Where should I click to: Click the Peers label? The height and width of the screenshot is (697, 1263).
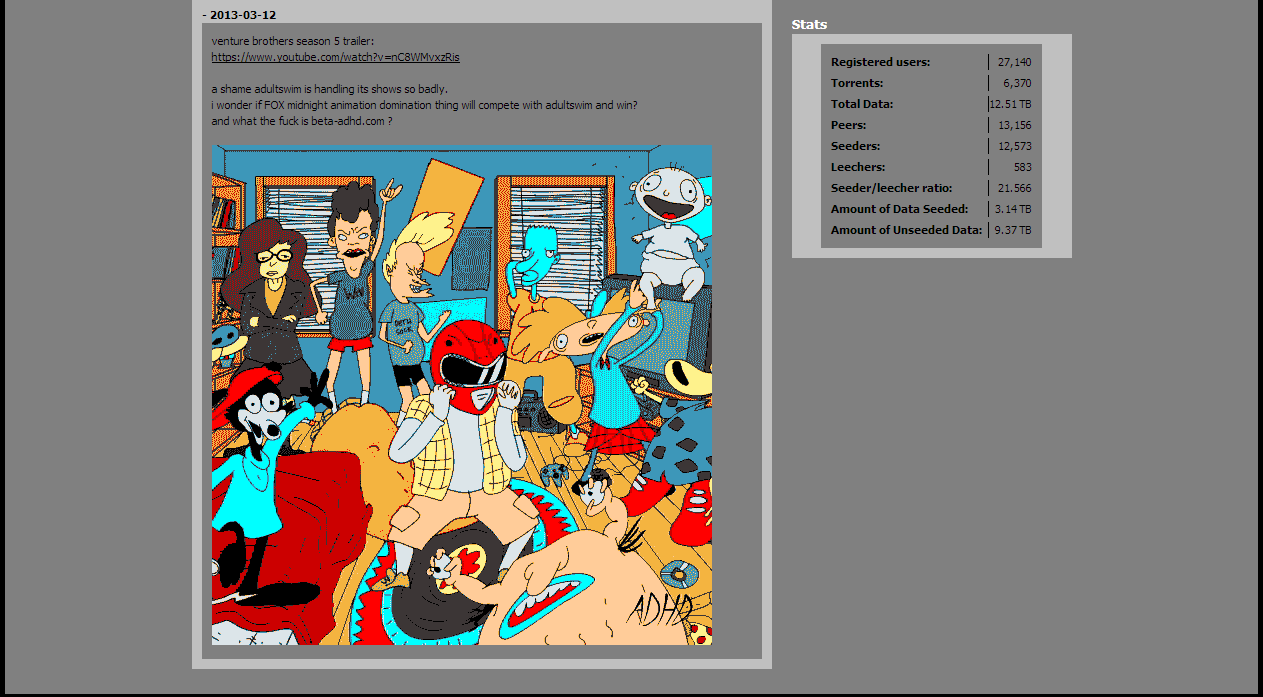tap(849, 125)
